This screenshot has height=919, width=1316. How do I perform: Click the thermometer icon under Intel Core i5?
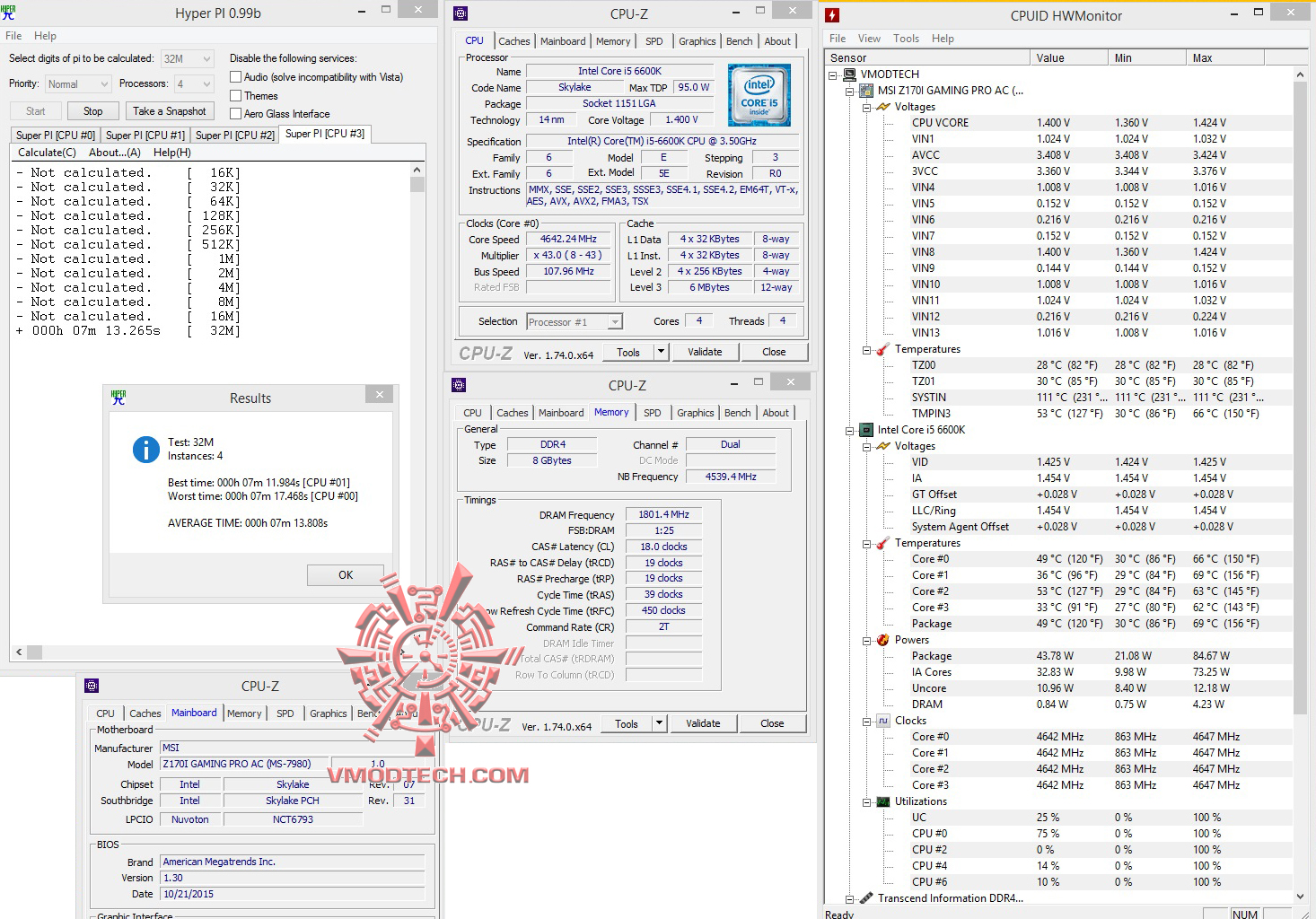click(x=883, y=543)
